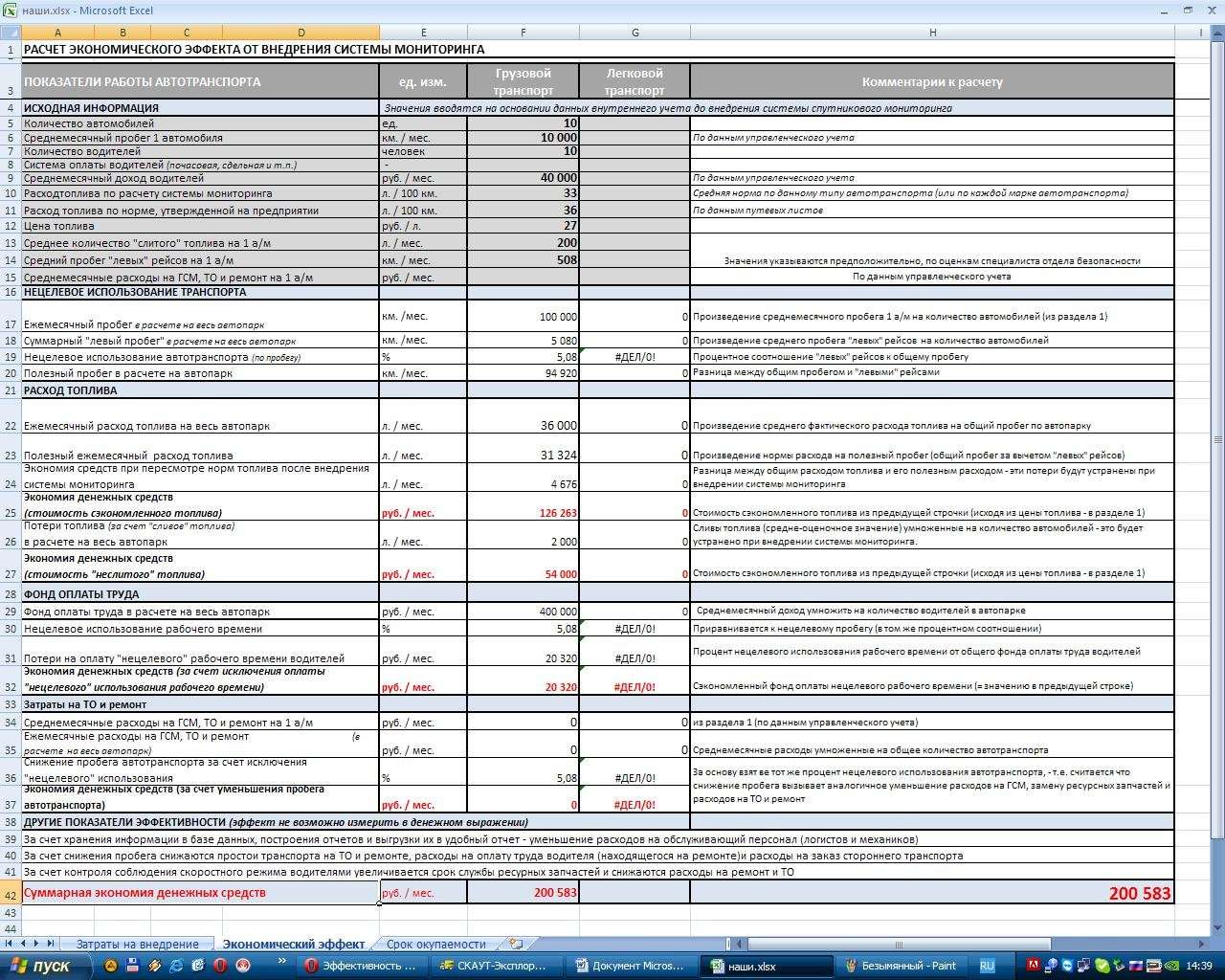Switch to Безымянный - Paint taskbar window
1225x980 pixels.
click(x=901, y=966)
